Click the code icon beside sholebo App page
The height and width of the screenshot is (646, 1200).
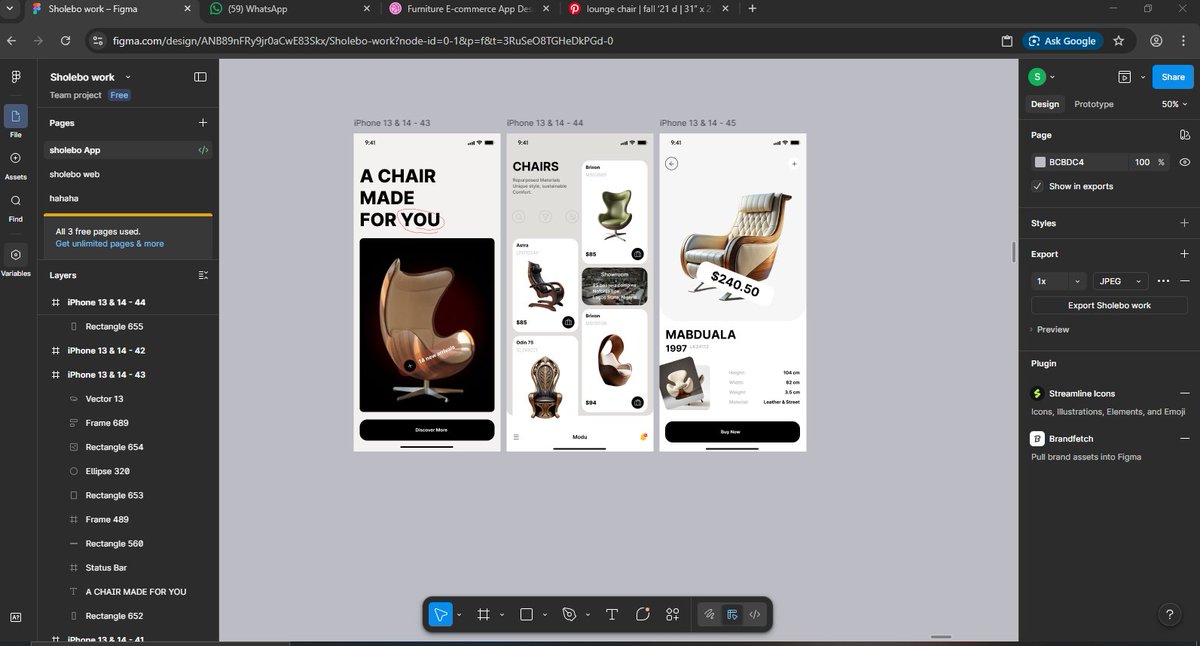pyautogui.click(x=203, y=150)
